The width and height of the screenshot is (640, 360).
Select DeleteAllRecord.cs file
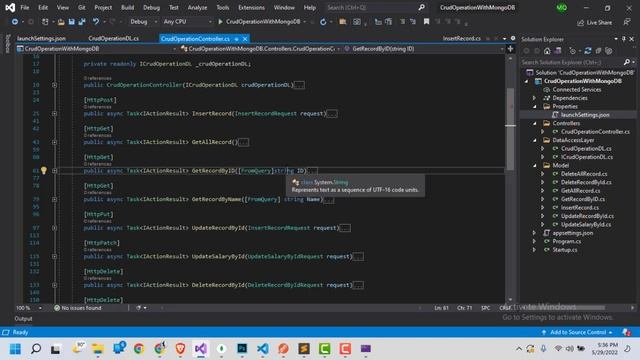tap(584, 174)
